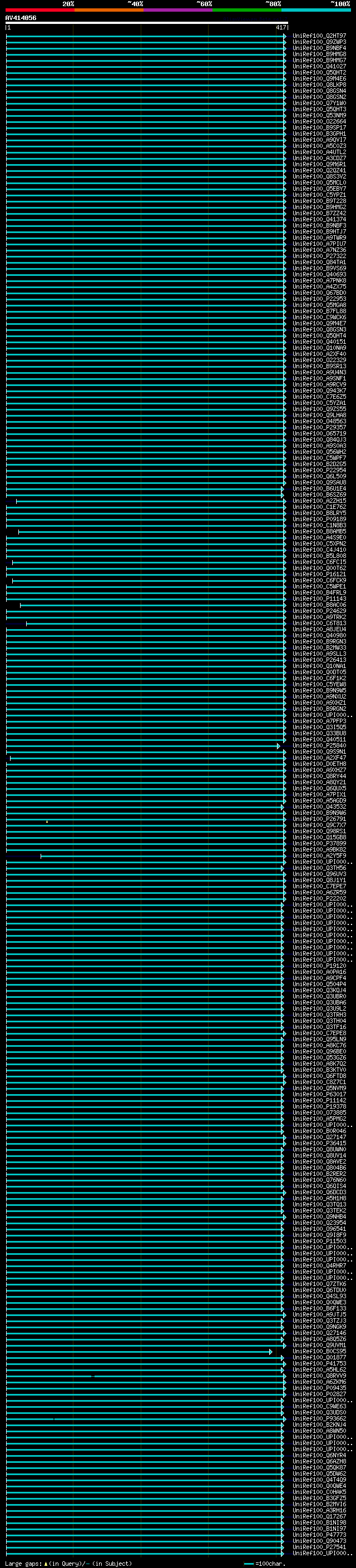Select UniRef100_Q43532 alignment label
This screenshot has width=356, height=1568.
click(319, 807)
